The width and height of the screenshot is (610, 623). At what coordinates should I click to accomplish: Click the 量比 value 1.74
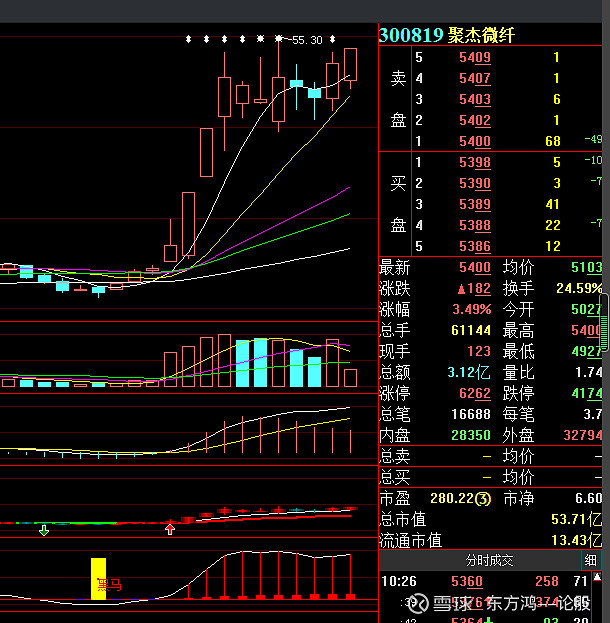tap(589, 373)
